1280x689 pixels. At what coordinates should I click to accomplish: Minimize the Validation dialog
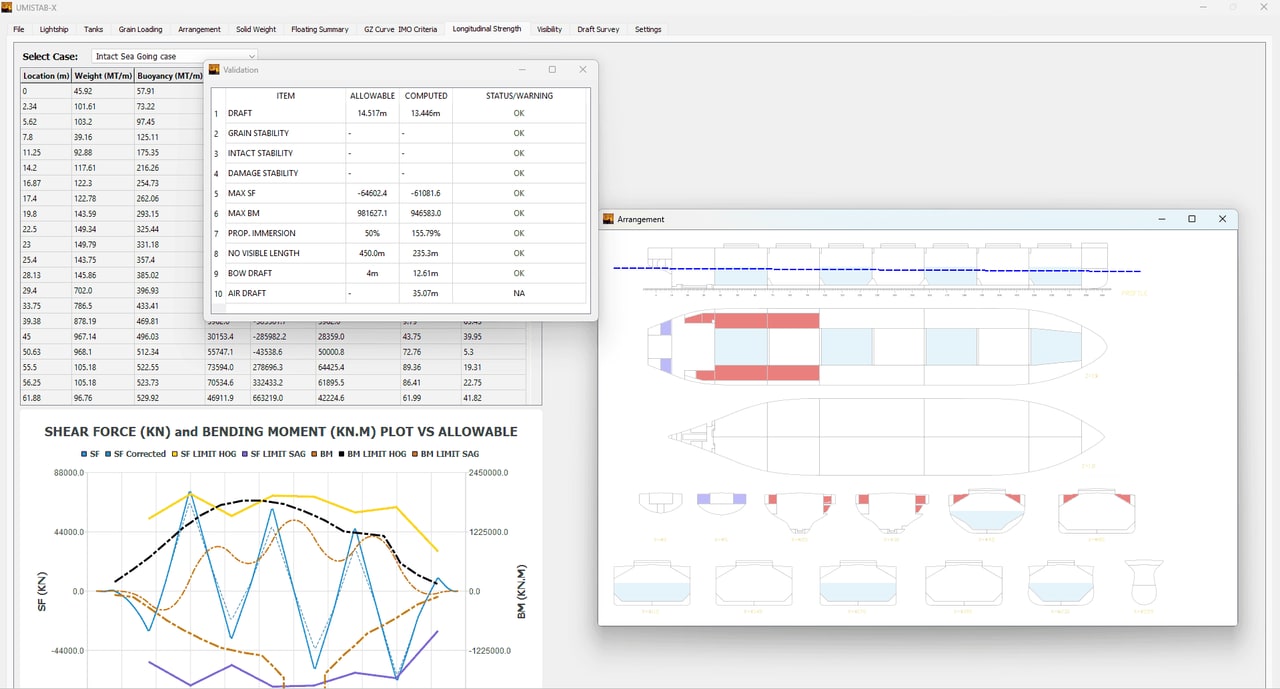pos(522,70)
